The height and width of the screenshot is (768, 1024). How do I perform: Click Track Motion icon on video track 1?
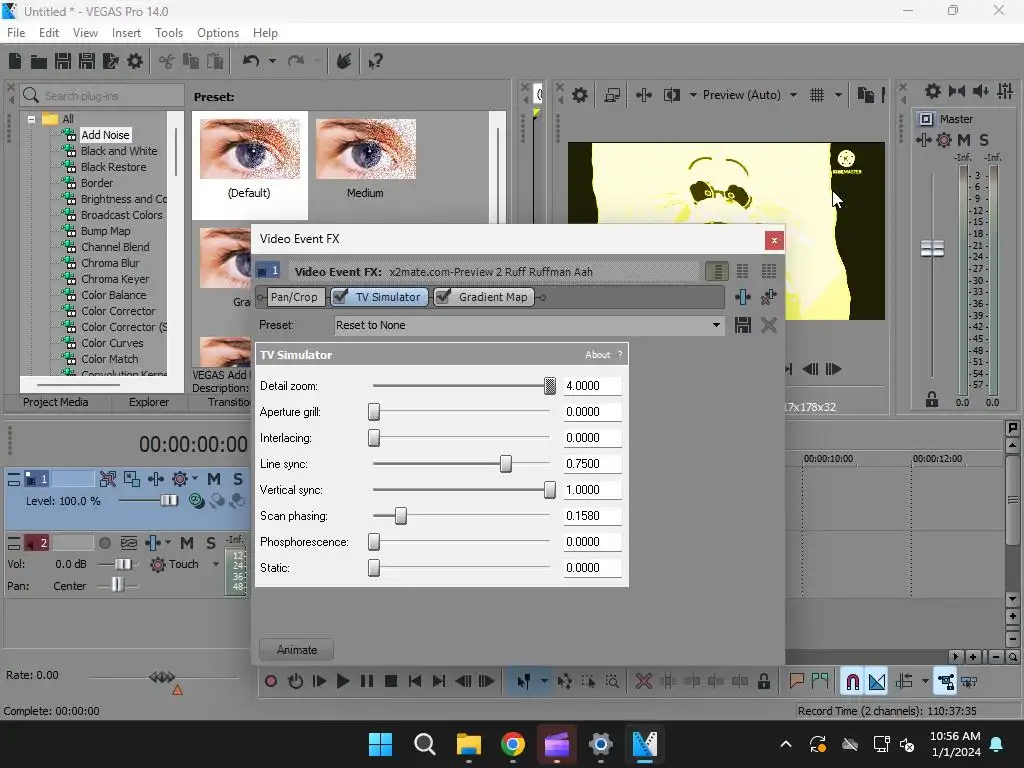156,479
